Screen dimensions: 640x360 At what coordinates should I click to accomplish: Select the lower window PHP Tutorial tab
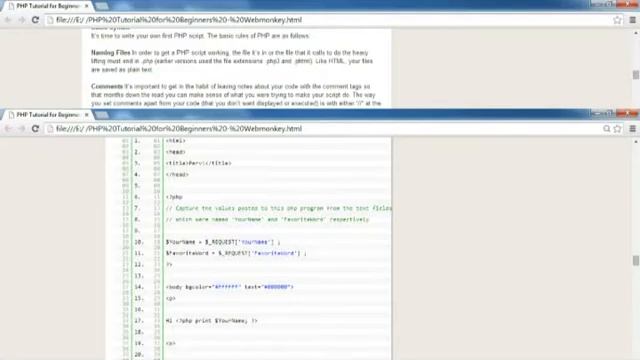coord(47,115)
